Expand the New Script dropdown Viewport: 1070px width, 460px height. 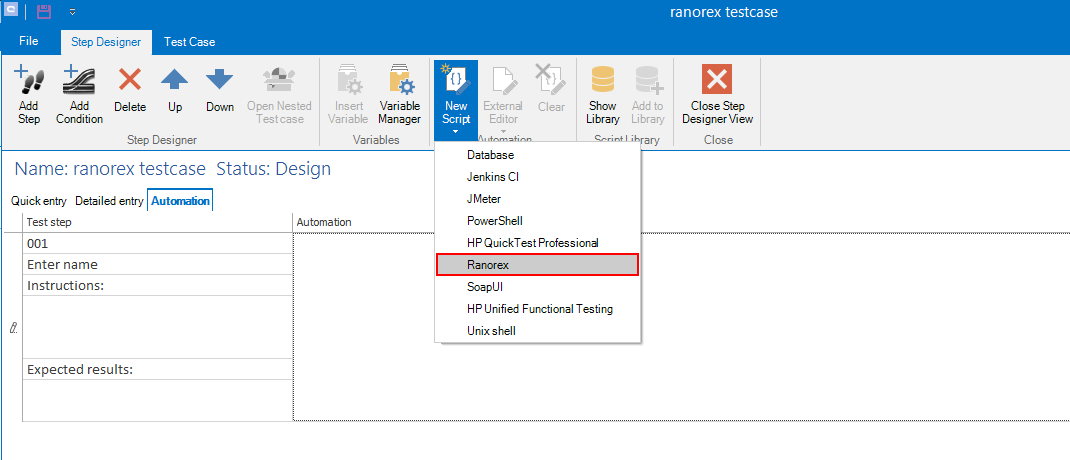click(456, 131)
